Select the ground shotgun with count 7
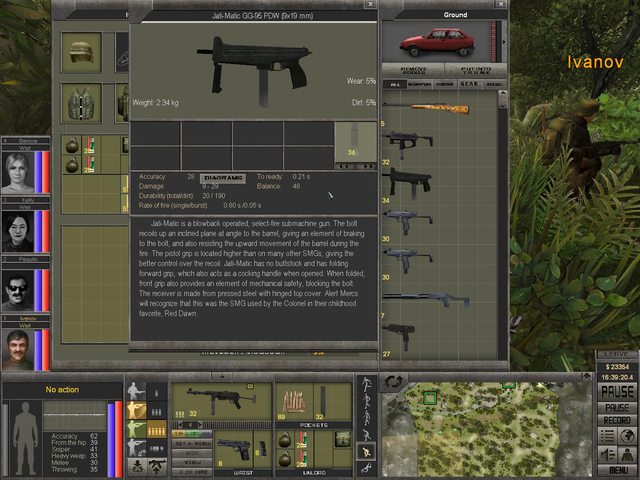Viewport: 640px width, 480px height. (x=426, y=299)
